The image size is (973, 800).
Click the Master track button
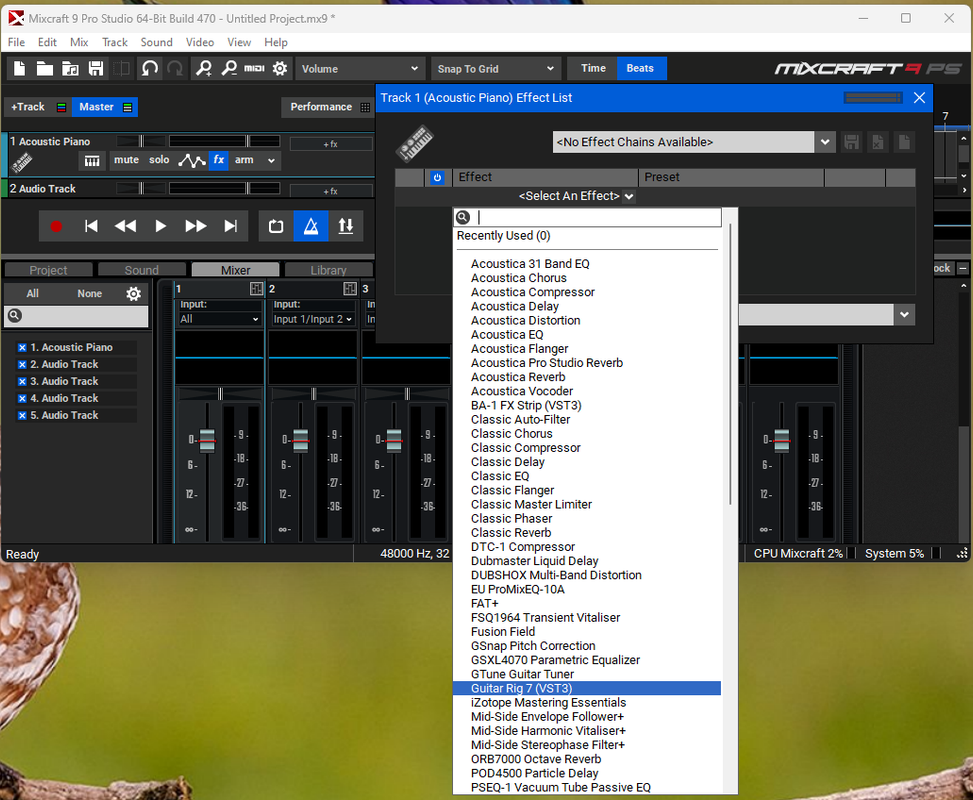(104, 107)
